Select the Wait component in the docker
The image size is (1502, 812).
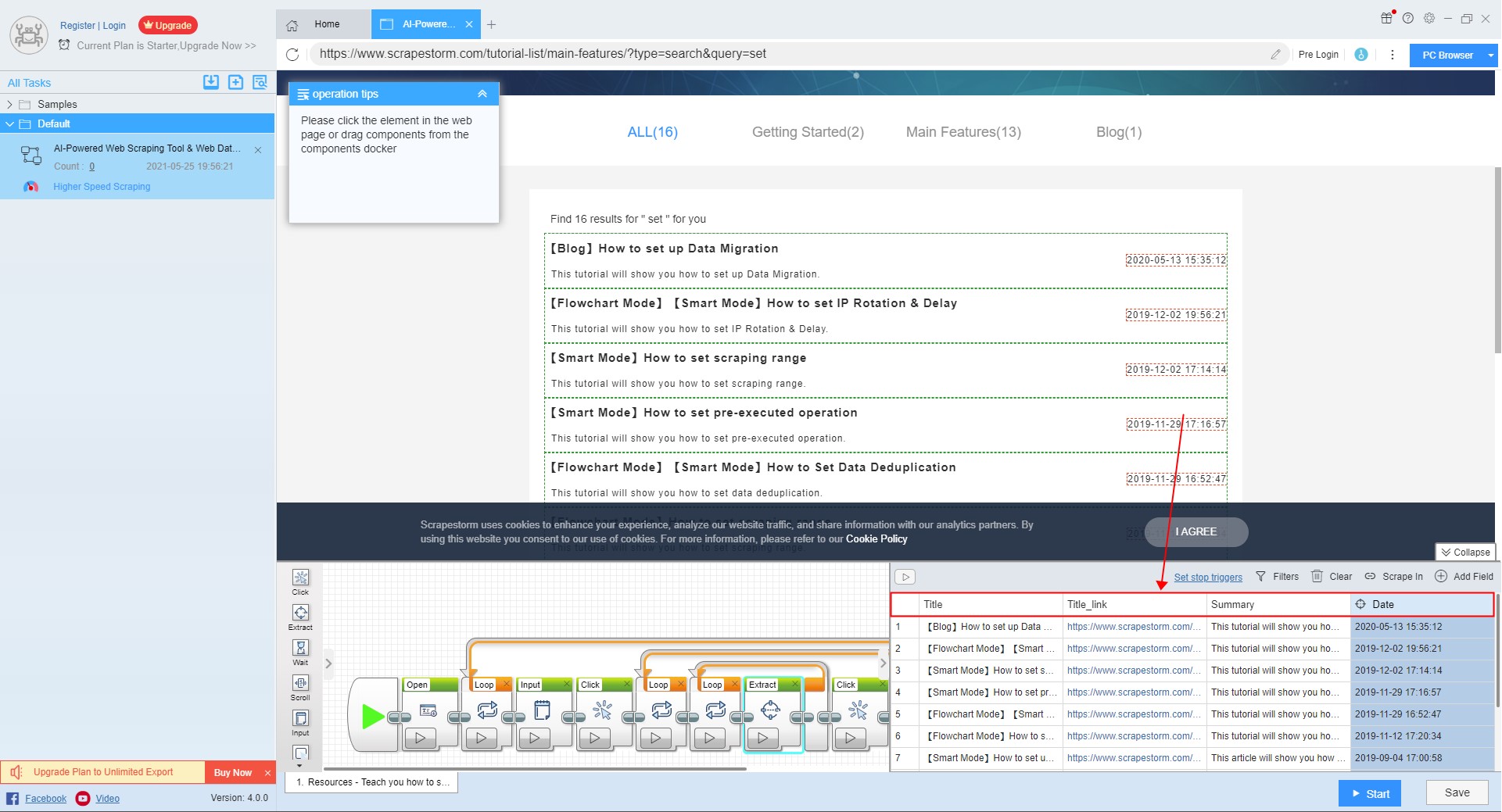[300, 652]
